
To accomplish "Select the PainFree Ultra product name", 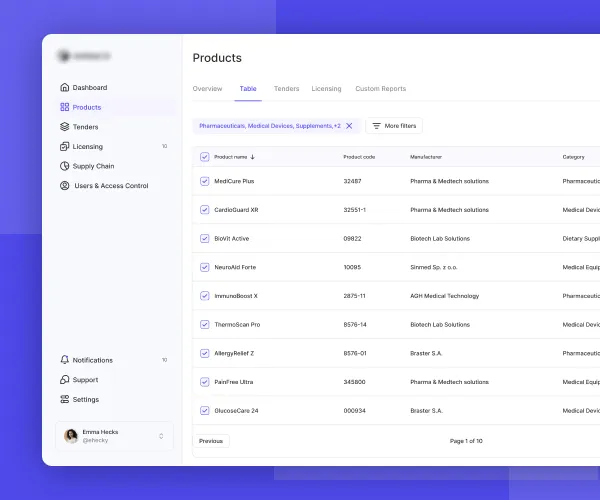I will pos(234,382).
